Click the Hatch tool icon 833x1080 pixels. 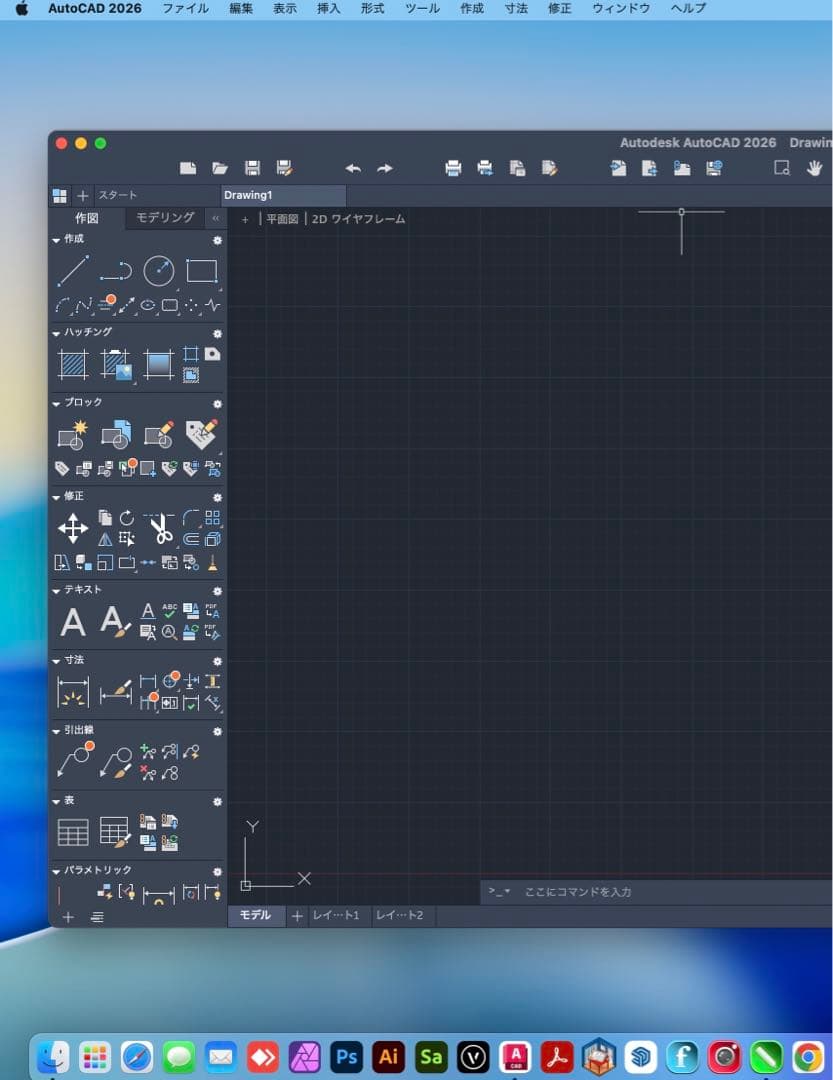tap(73, 364)
